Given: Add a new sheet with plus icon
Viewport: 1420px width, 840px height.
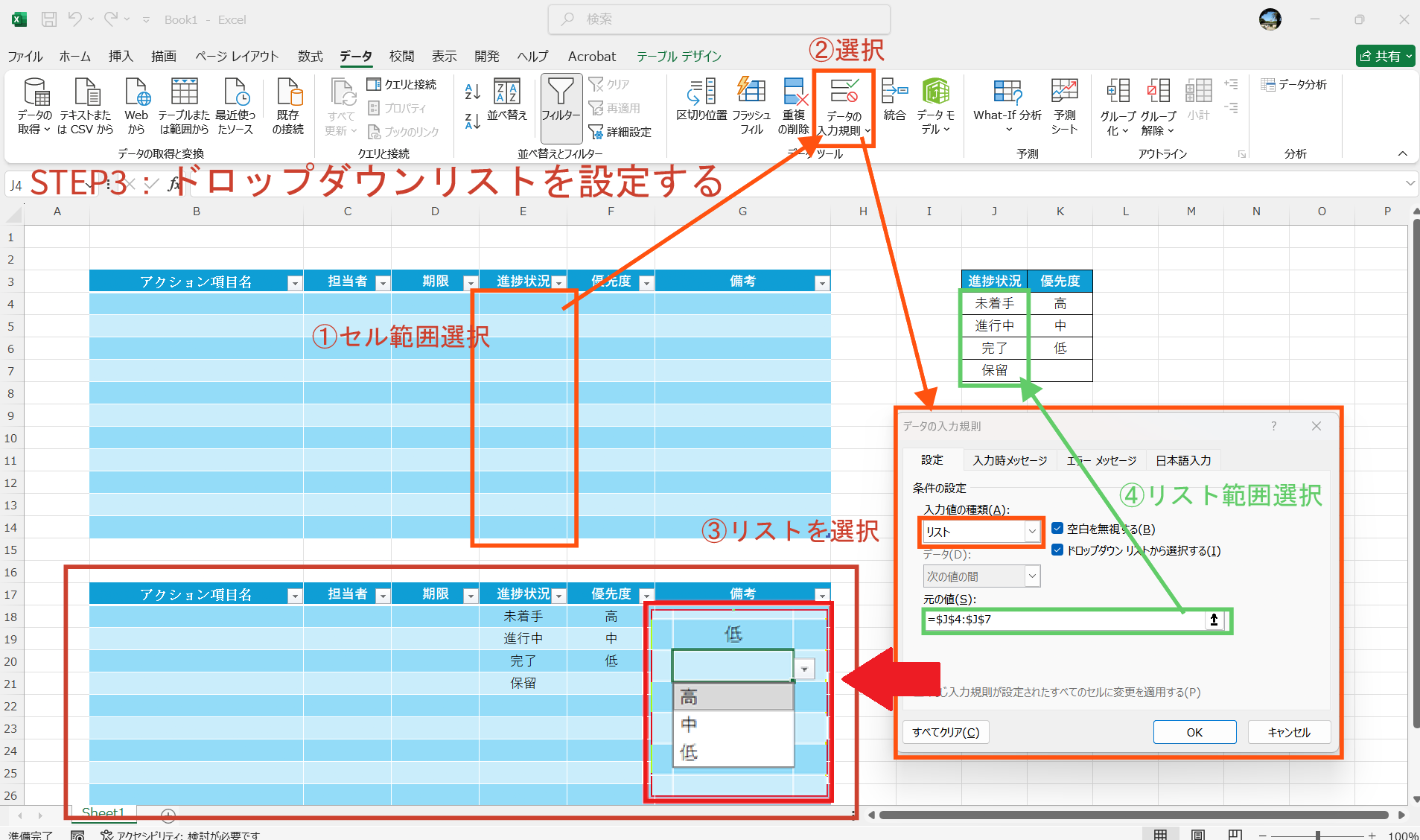Looking at the screenshot, I should tap(168, 815).
